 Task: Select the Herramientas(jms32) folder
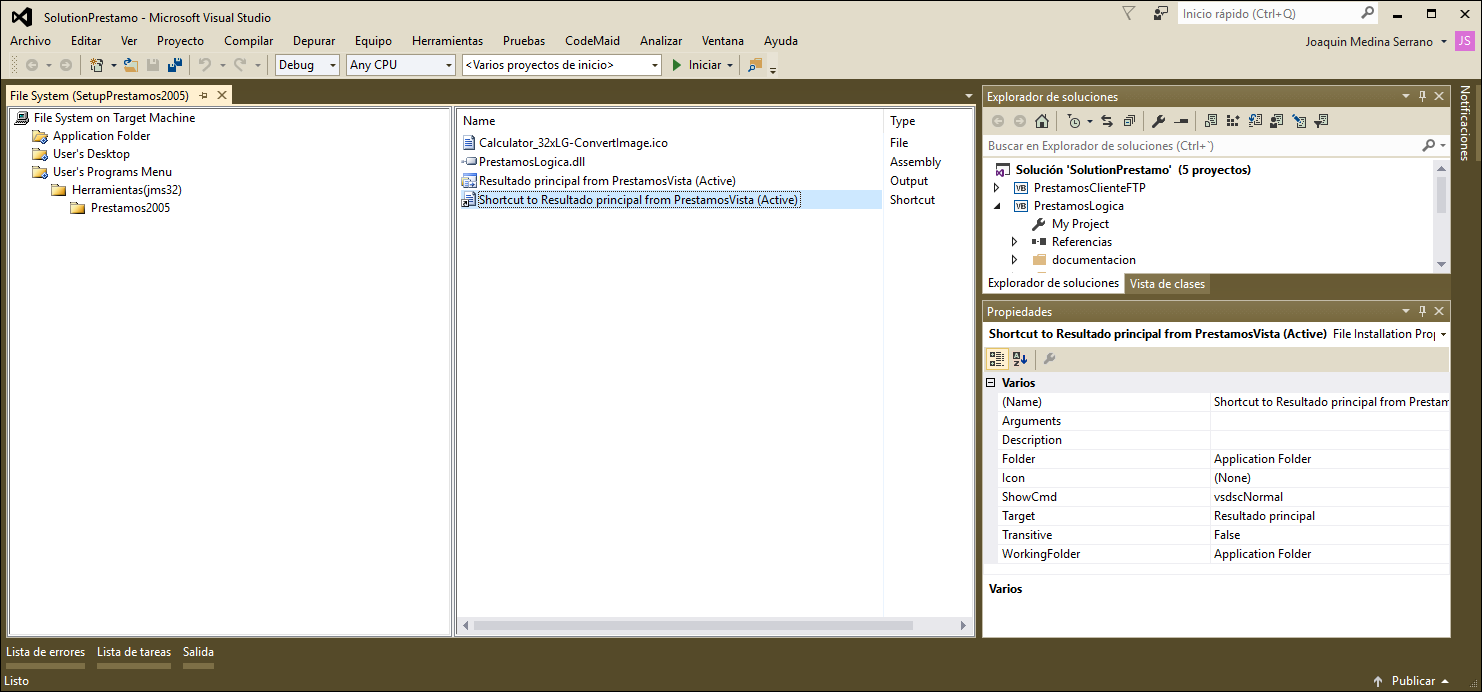[x=126, y=190]
